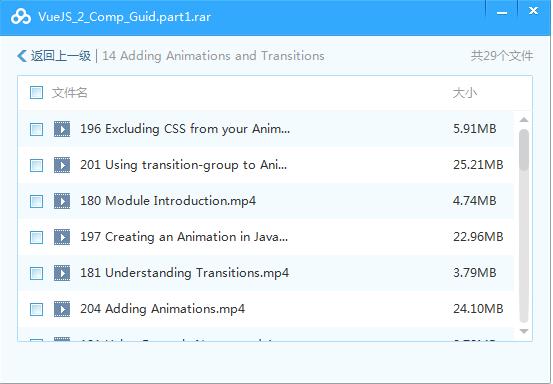The image size is (553, 384).
Task: Click video icon for 180 Module Introduction
Action: coord(62,201)
